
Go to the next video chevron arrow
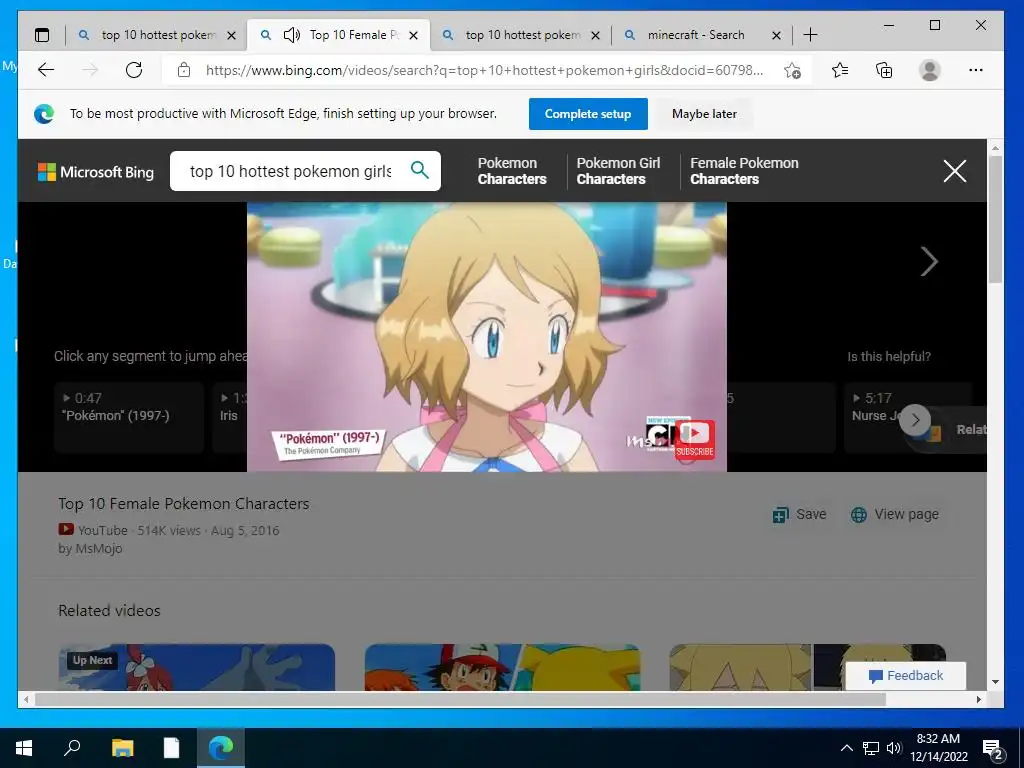click(x=929, y=261)
